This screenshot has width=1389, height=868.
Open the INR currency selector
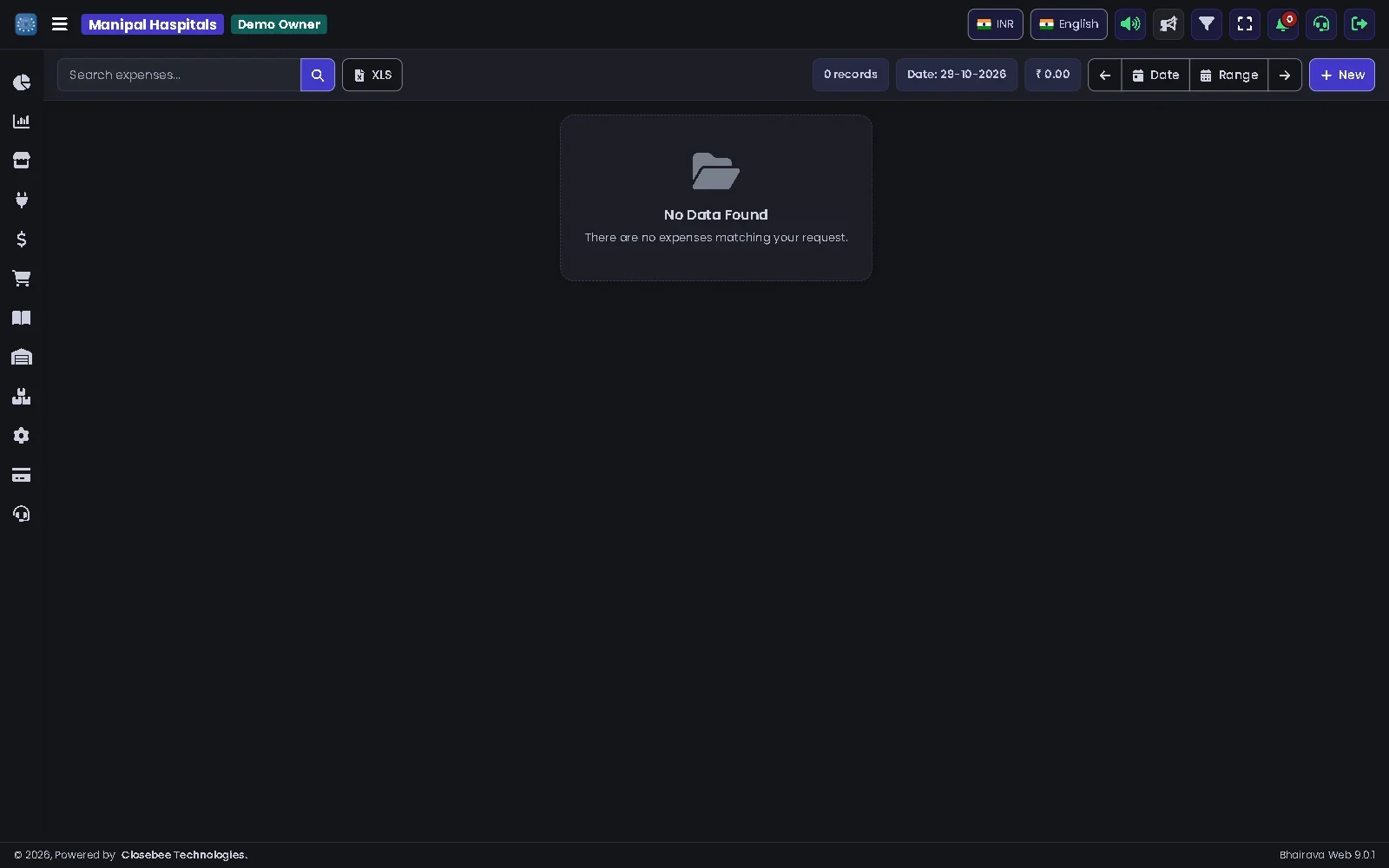pos(996,24)
